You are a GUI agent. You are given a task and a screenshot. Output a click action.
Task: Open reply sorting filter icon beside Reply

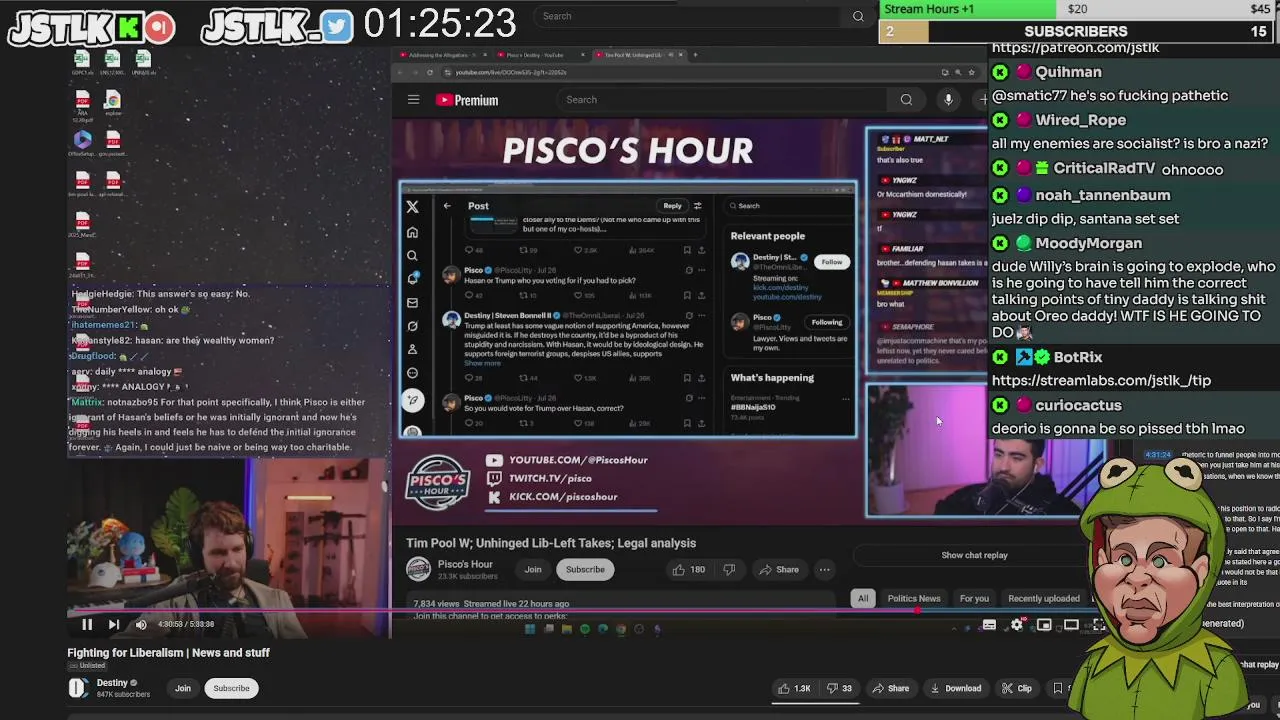pyautogui.click(x=698, y=206)
